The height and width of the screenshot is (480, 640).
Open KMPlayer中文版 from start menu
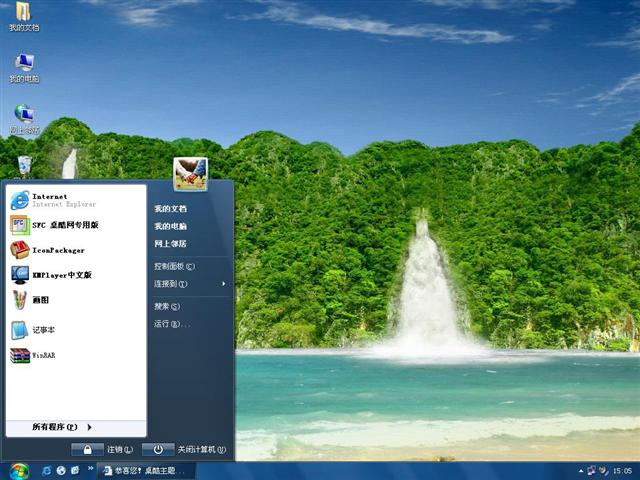[x=76, y=275]
